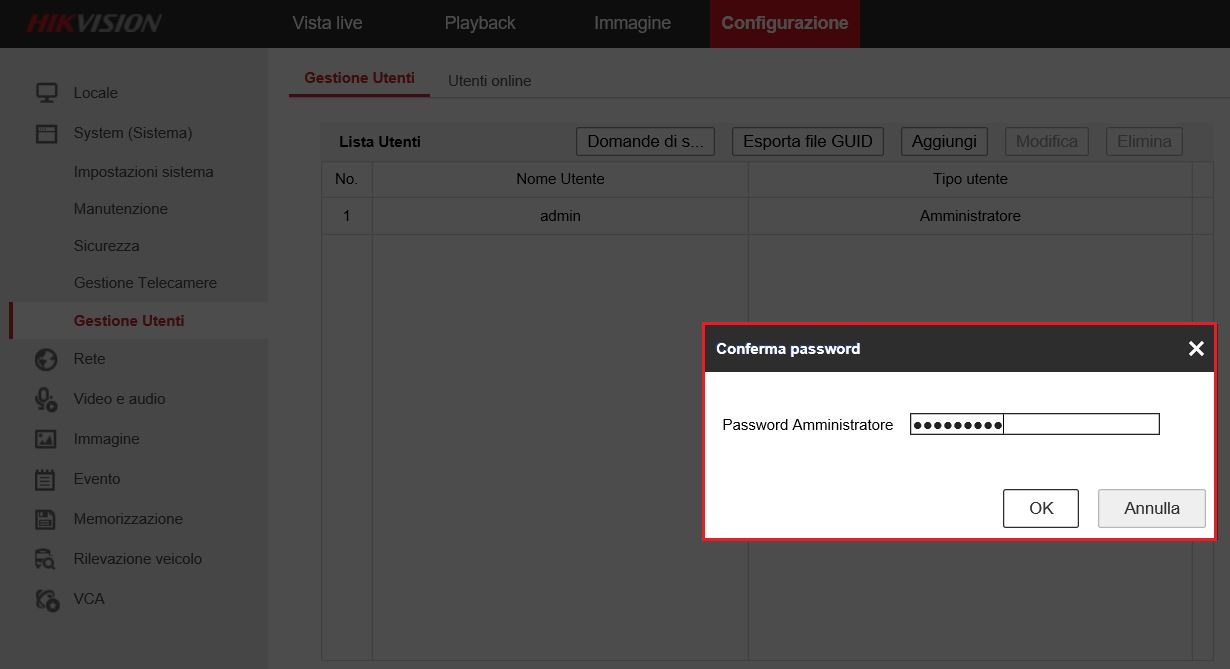Close the Conferma password dialog with X
This screenshot has height=669, width=1230.
pos(1196,349)
